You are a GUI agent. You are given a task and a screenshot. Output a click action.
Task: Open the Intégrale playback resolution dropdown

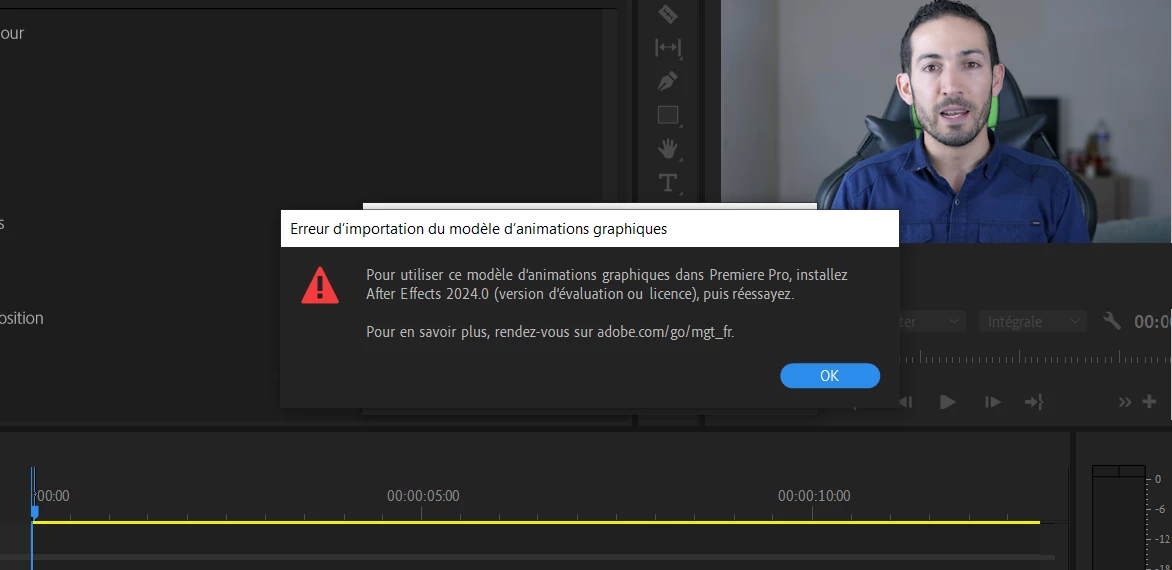click(1033, 321)
